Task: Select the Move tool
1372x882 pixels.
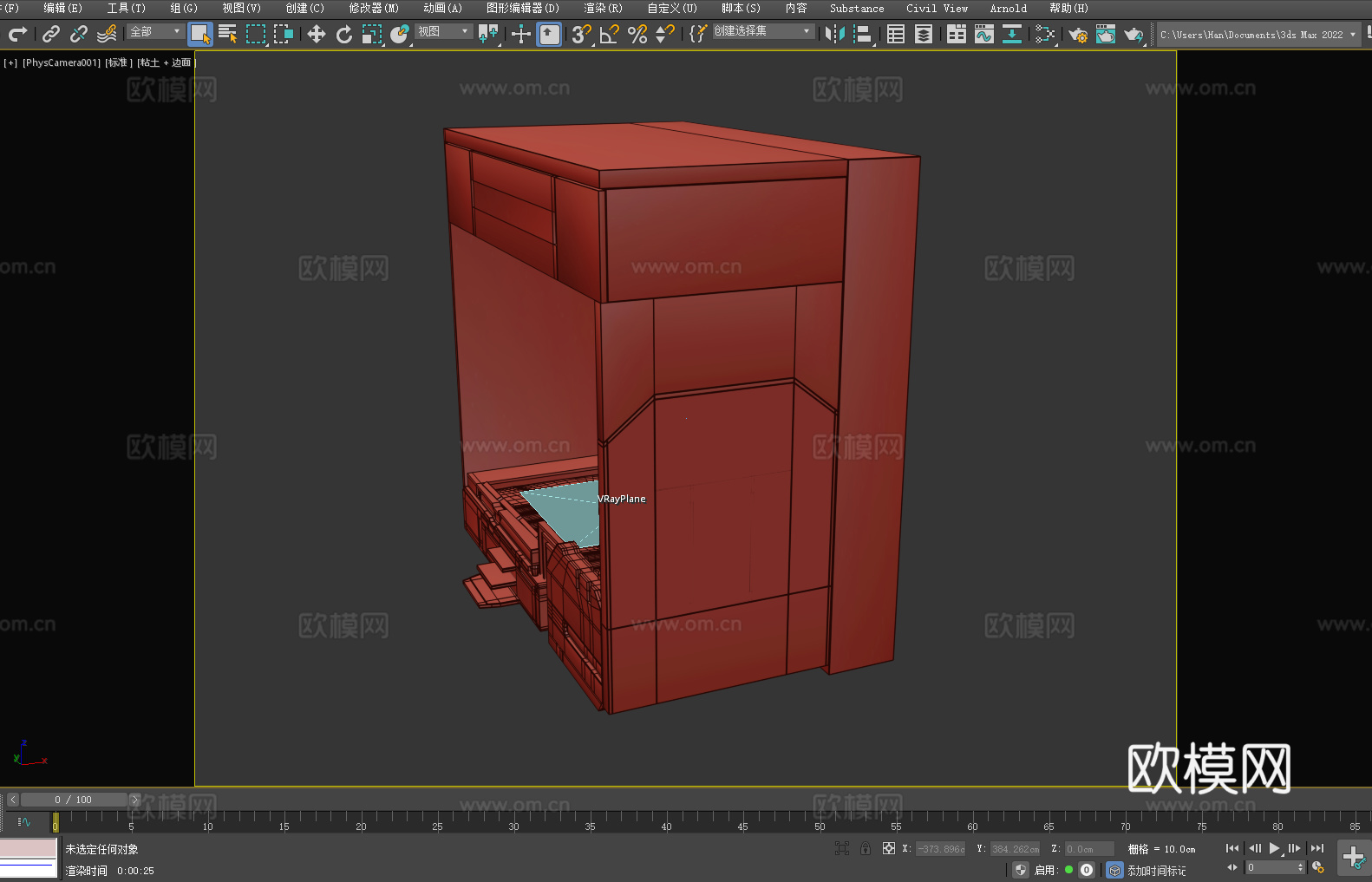Action: point(317,34)
